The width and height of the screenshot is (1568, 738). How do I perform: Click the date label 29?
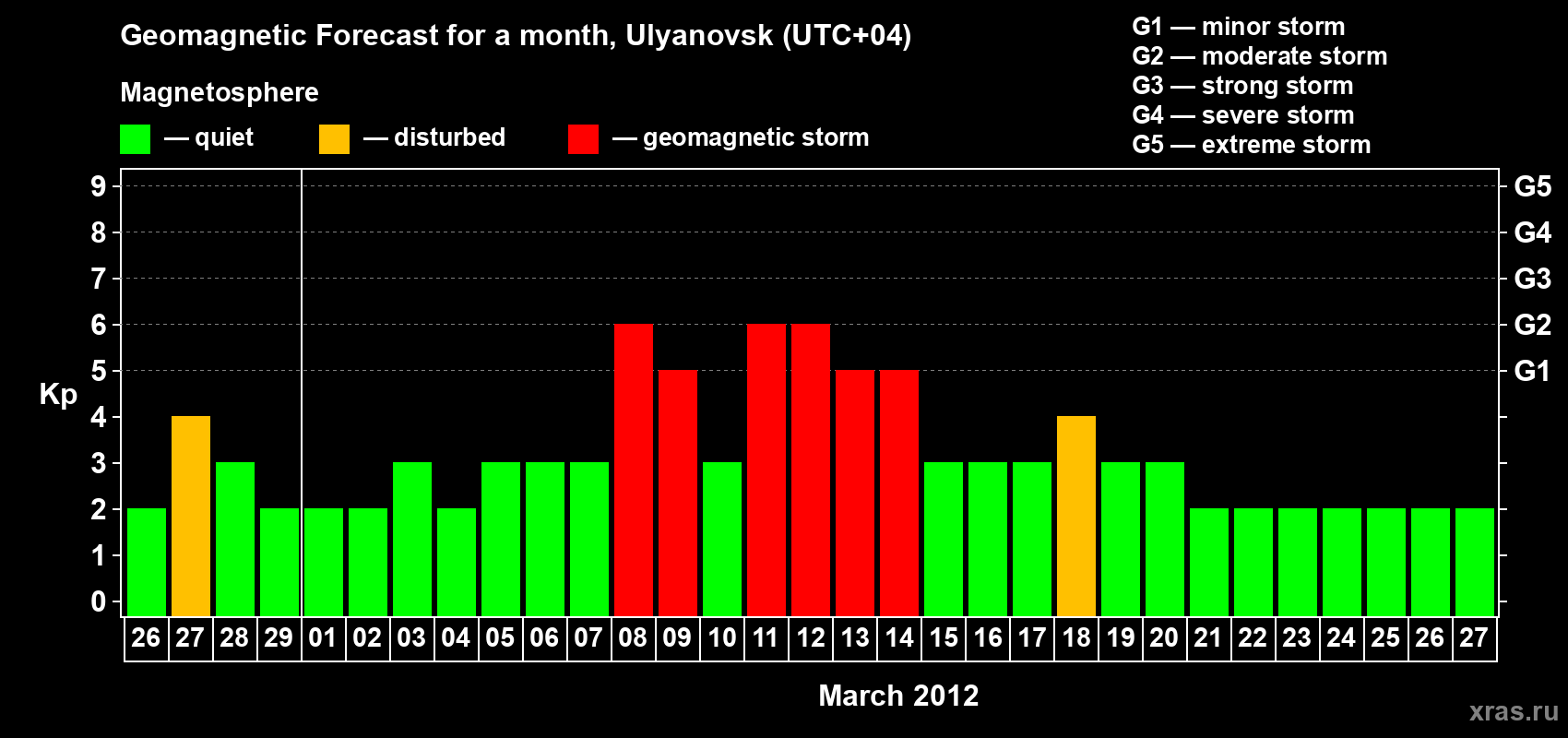279,638
